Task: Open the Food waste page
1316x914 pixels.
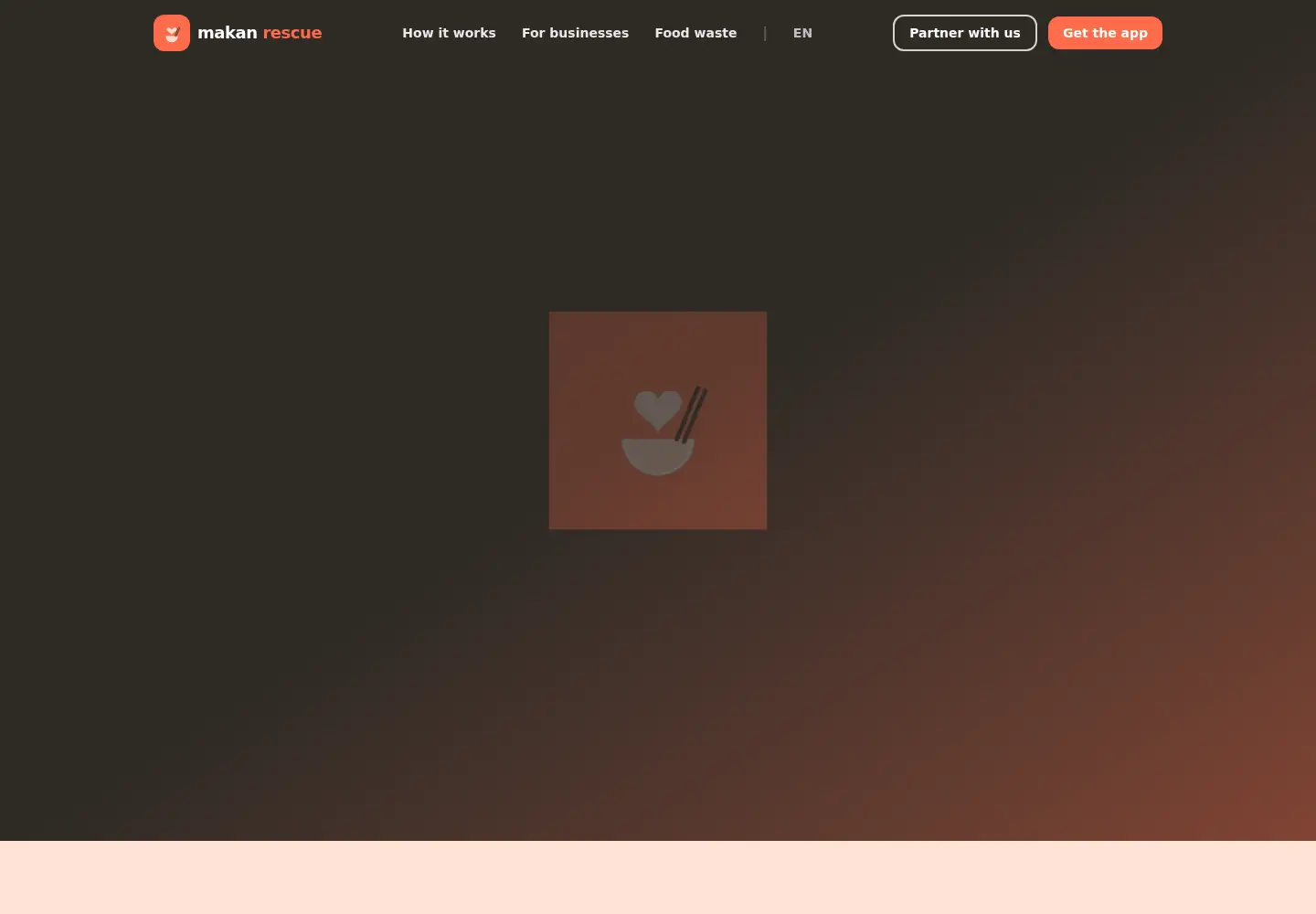Action: coord(695,33)
